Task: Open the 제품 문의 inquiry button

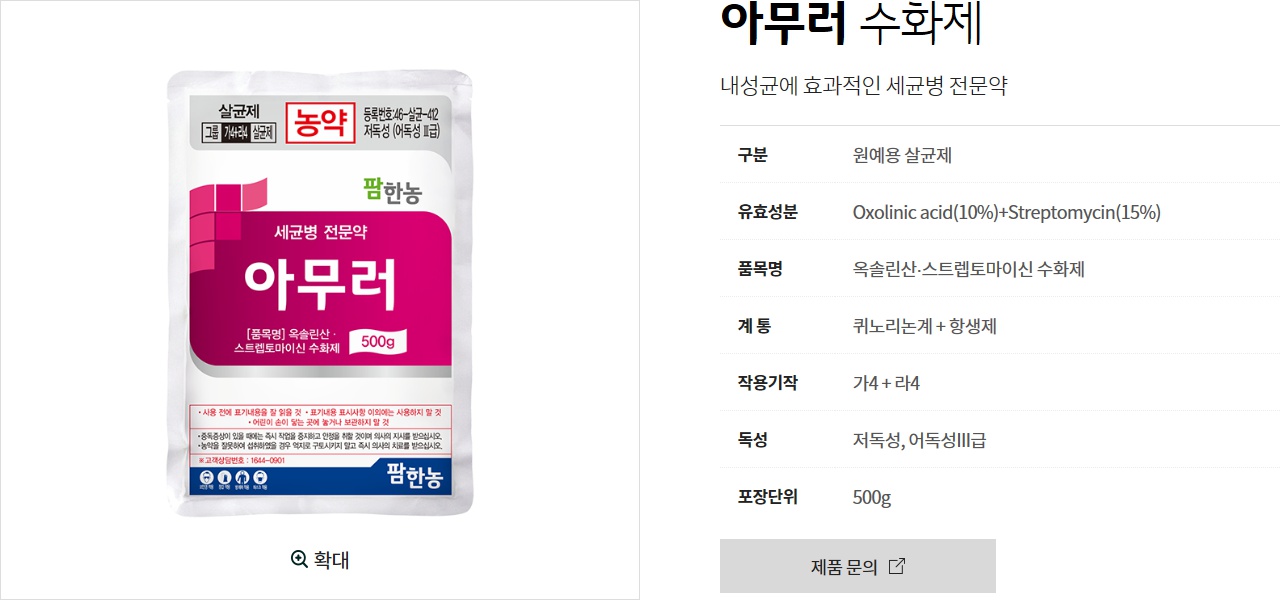Action: pyautogui.click(x=858, y=566)
